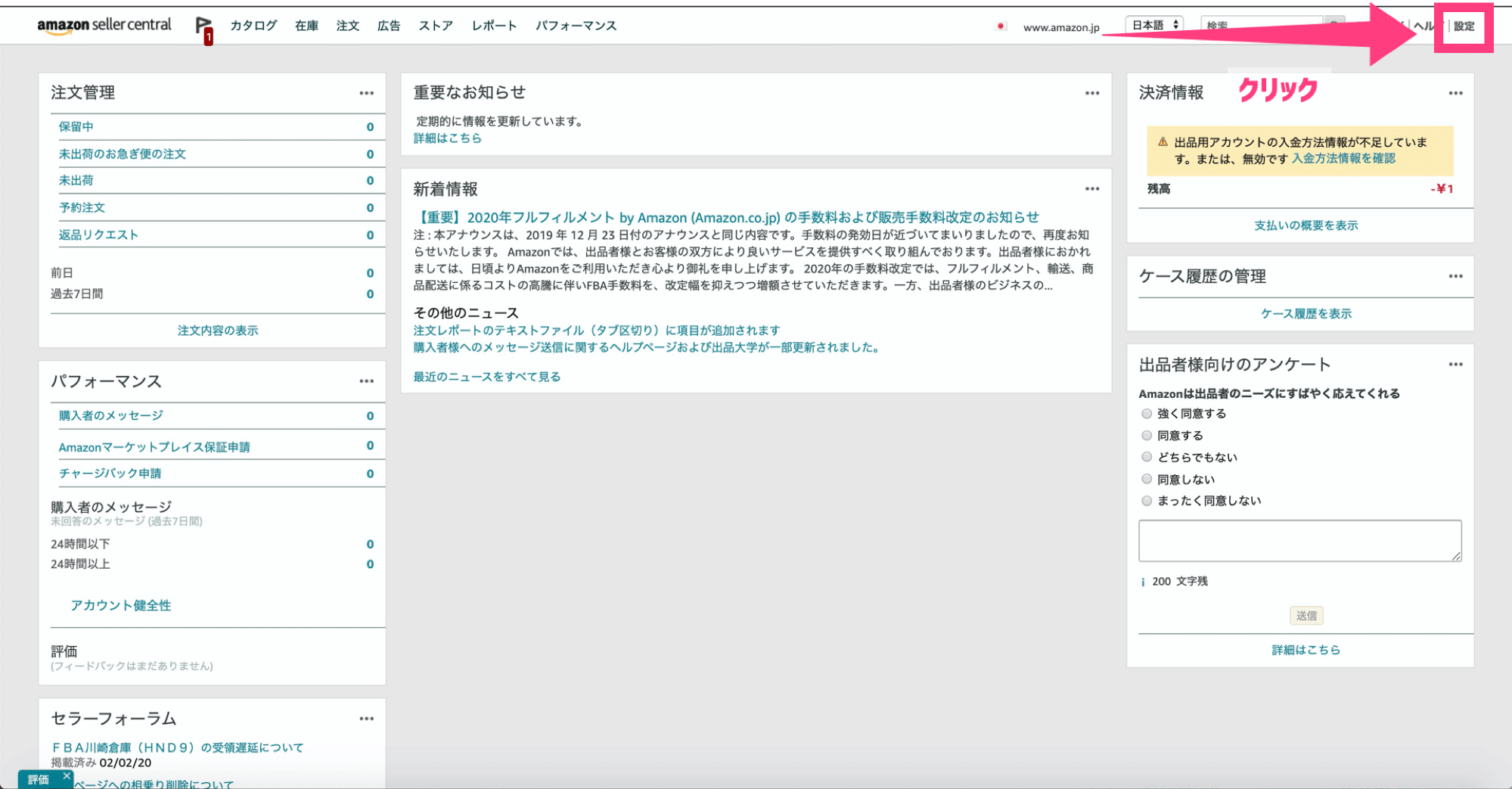This screenshot has width=1512, height=789.
Task: Open the 在庫 menu
Action: tap(306, 26)
